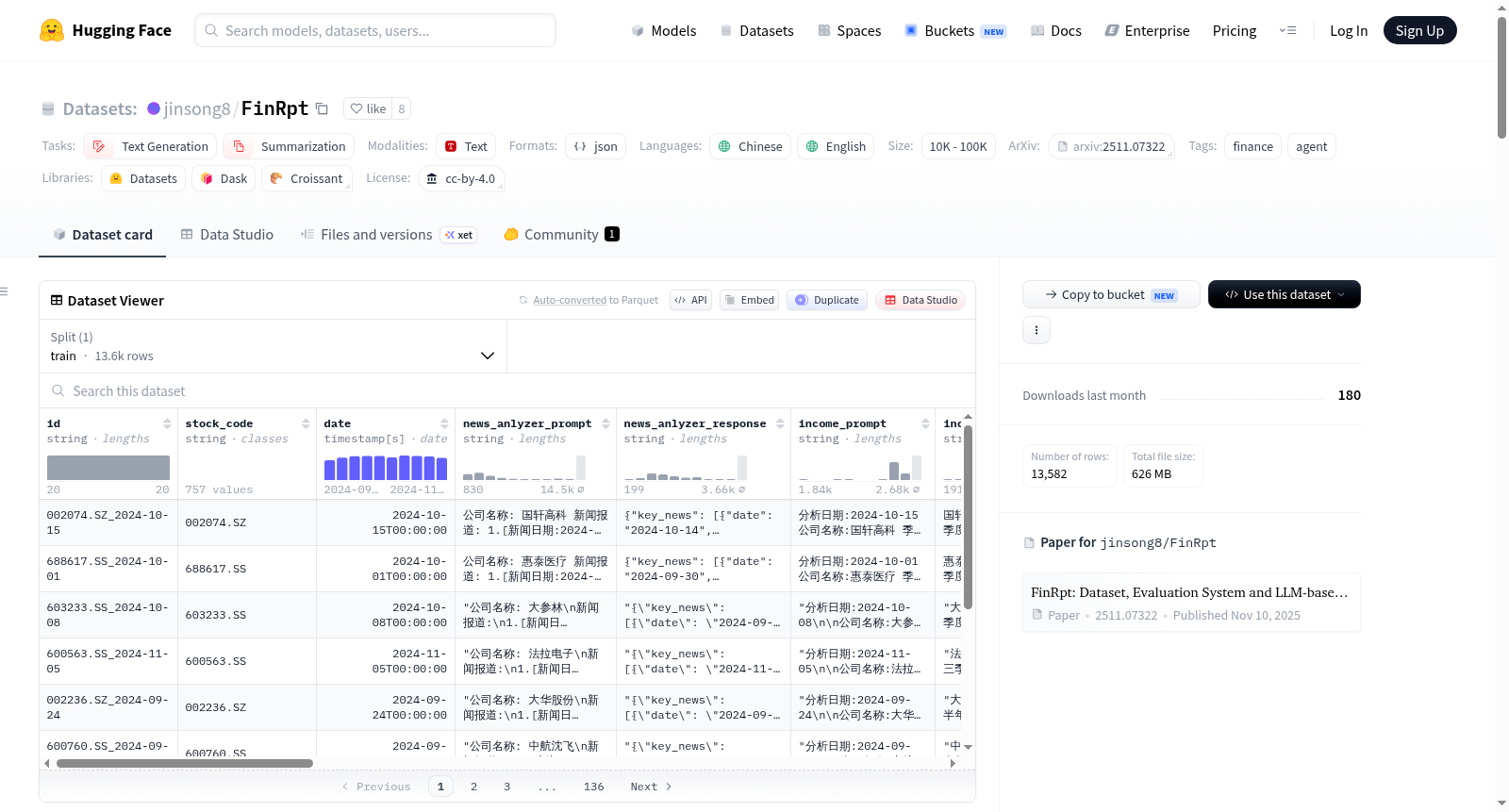Open the more navigation menu icon

1287,30
